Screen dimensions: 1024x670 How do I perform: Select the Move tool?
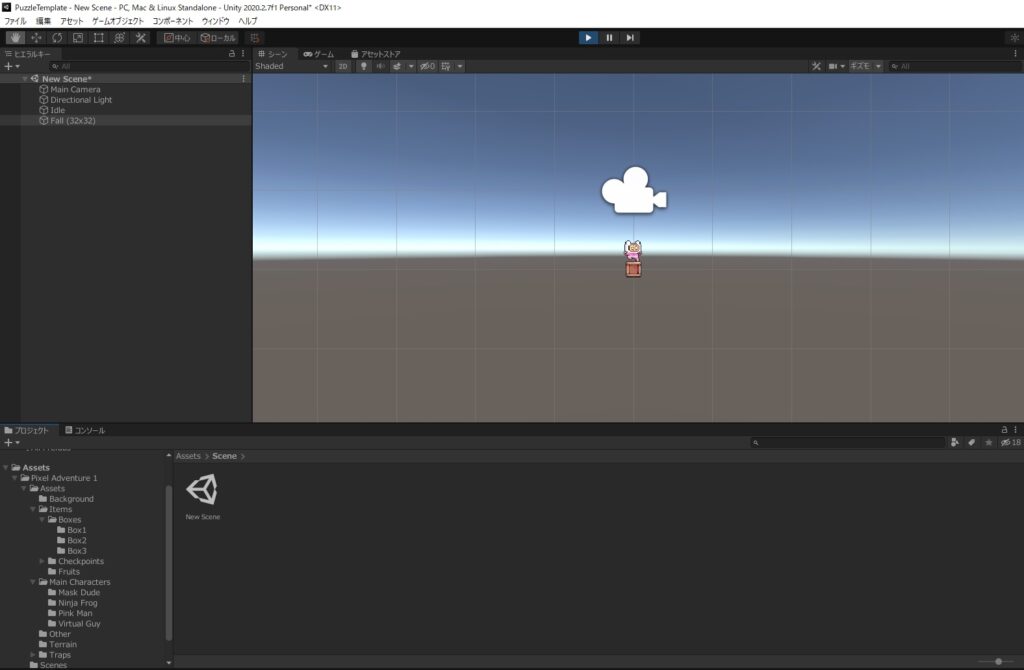click(x=36, y=38)
